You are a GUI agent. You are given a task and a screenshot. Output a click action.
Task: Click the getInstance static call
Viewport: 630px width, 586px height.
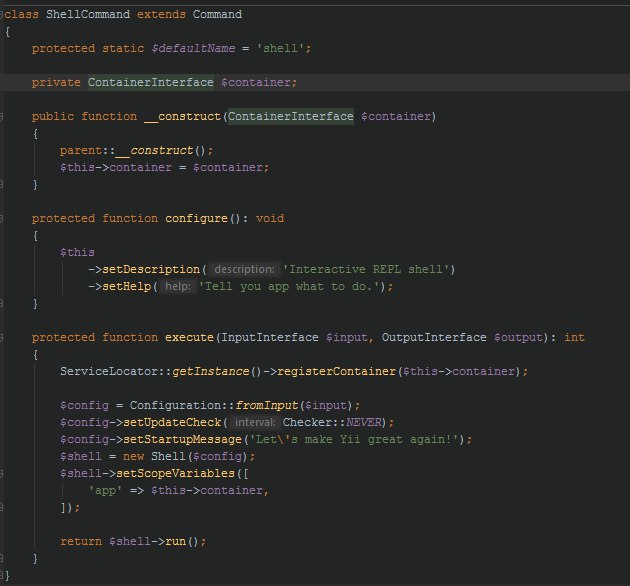click(x=210, y=371)
